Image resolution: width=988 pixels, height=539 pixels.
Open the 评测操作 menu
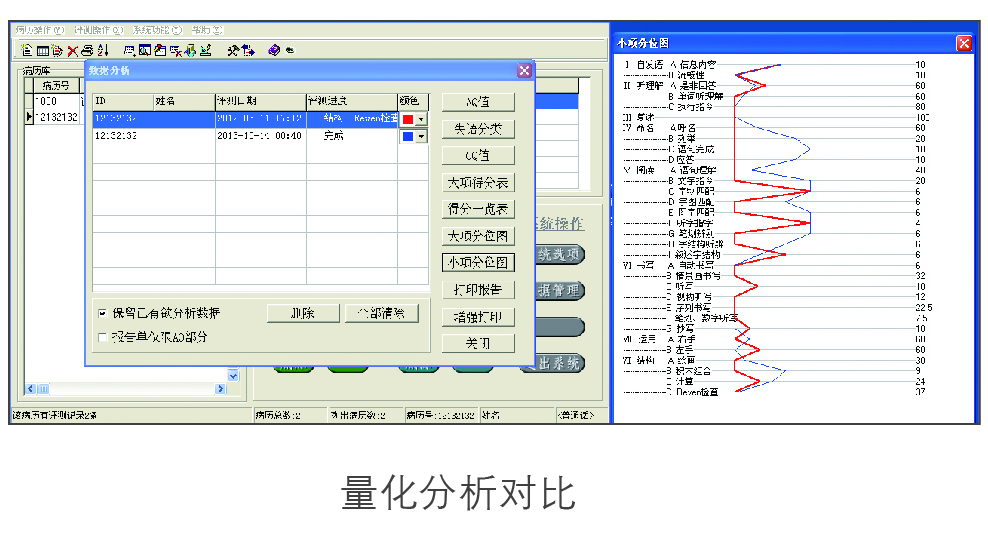click(x=98, y=30)
